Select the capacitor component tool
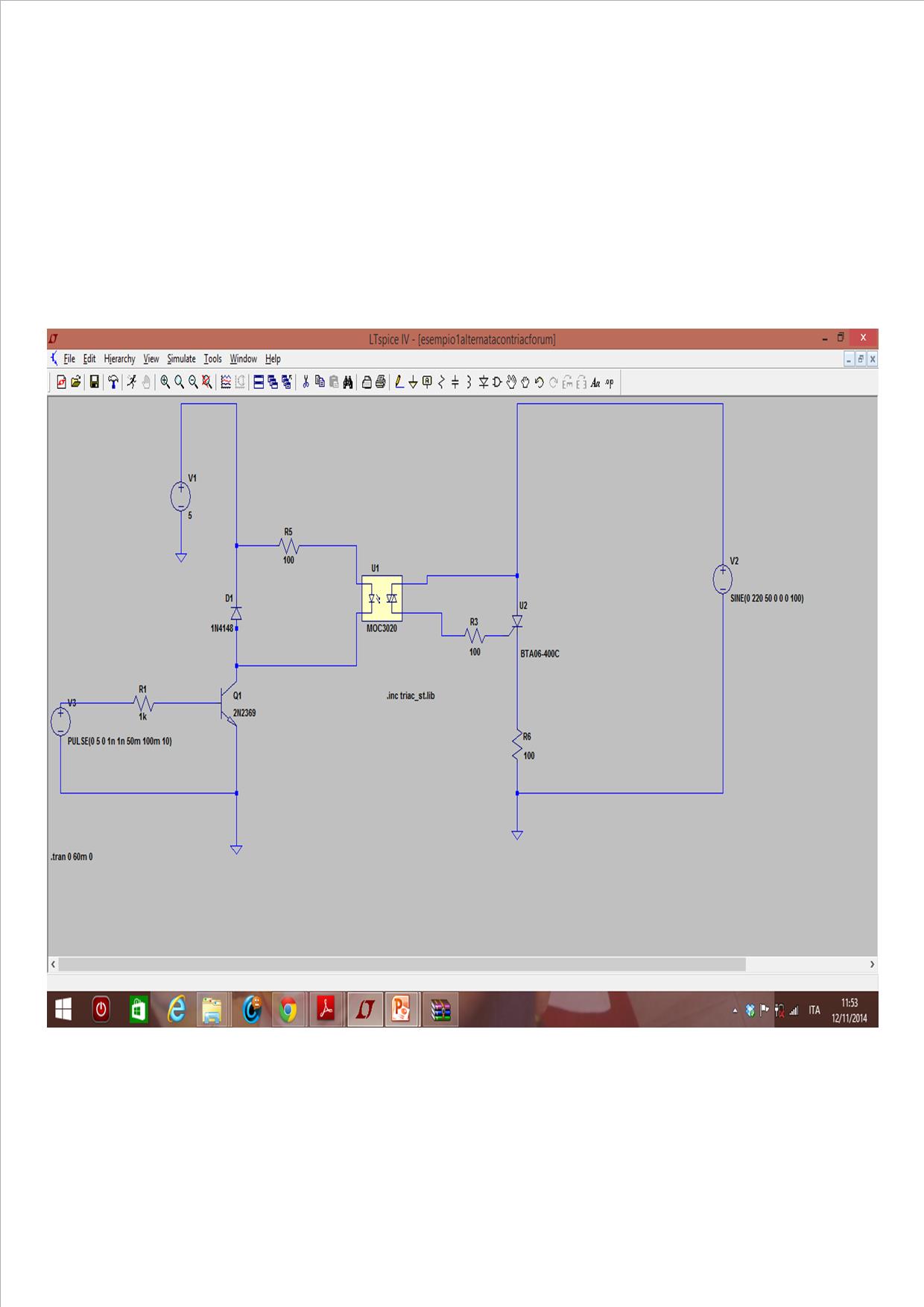This screenshot has width=924, height=1307. [x=455, y=382]
